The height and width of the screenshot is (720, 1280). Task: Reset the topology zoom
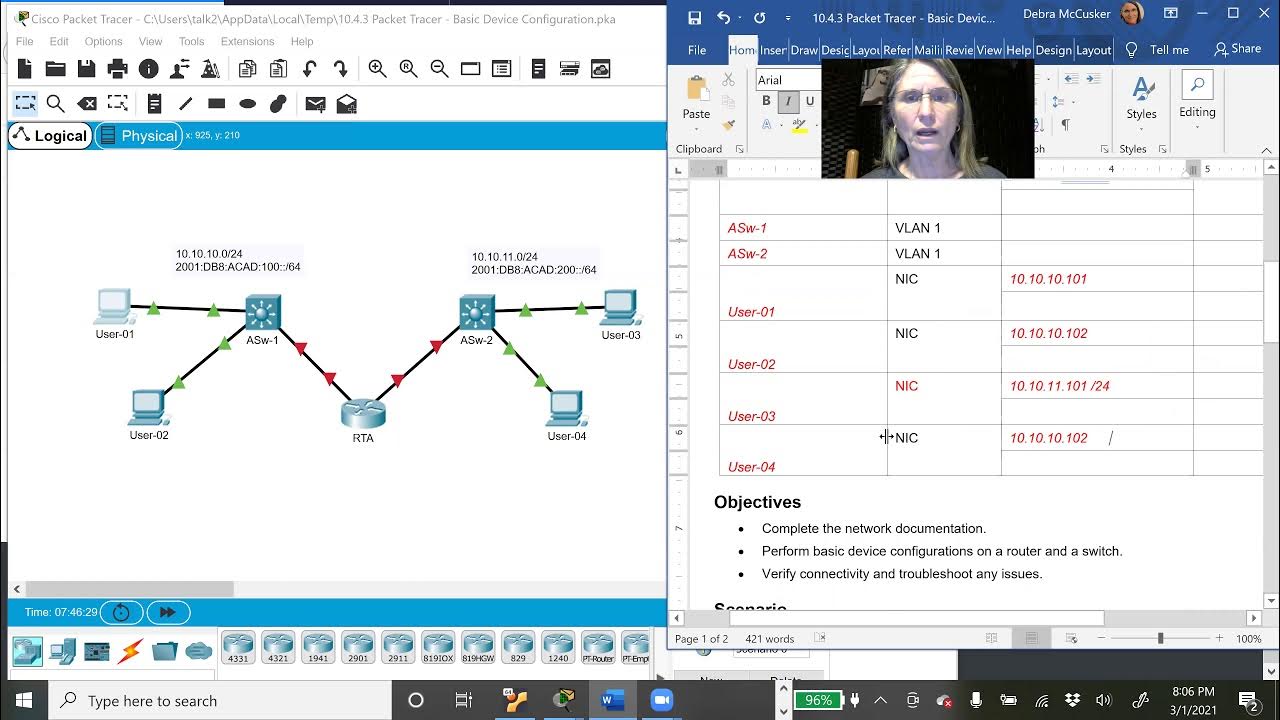point(408,69)
